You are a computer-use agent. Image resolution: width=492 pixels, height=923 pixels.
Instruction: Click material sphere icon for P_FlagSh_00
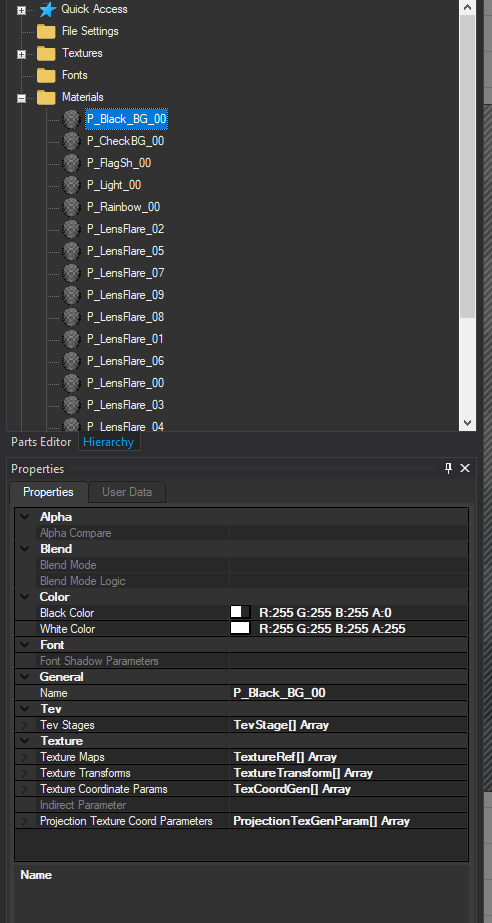tap(71, 163)
